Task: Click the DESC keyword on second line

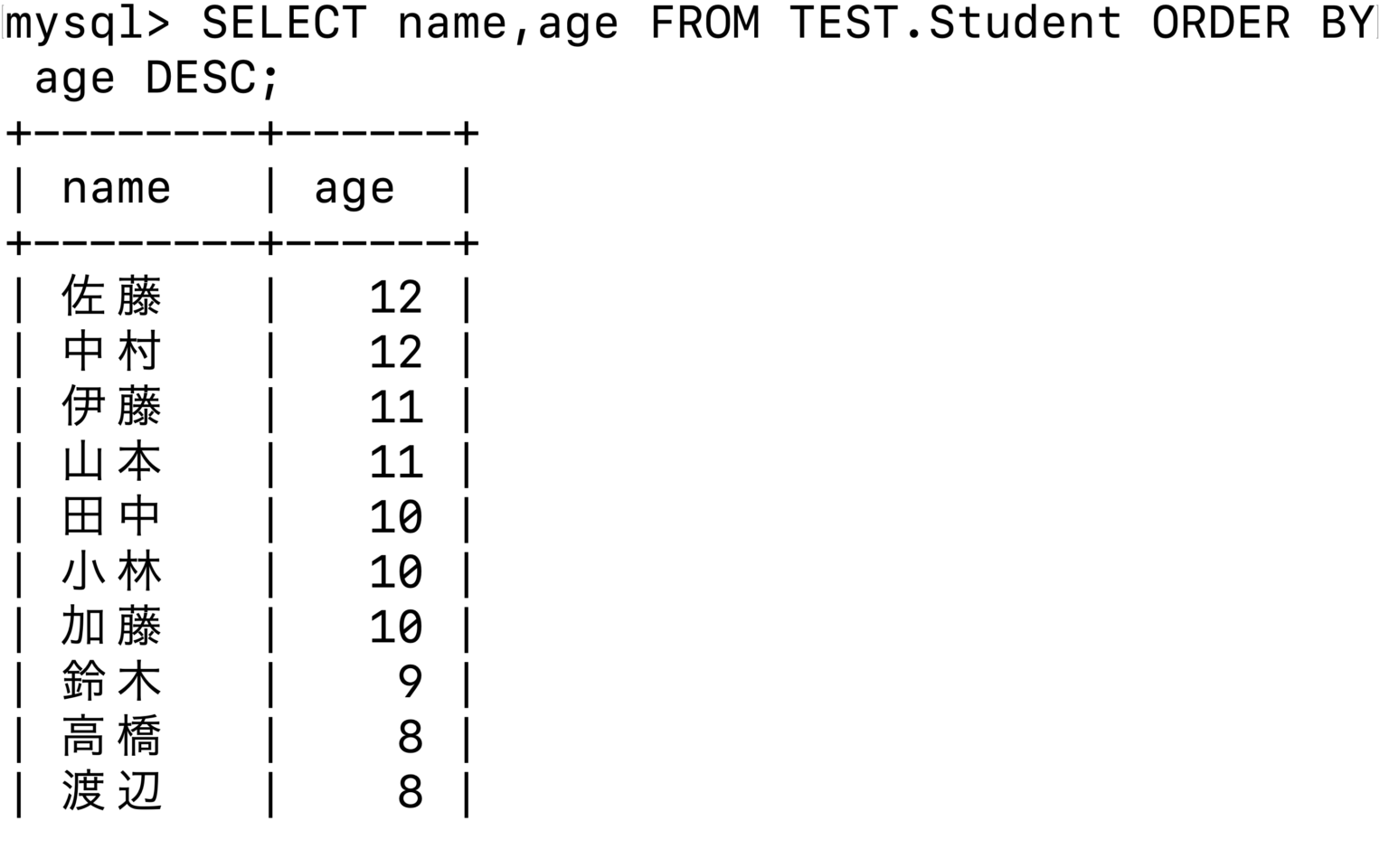Action: point(201,79)
